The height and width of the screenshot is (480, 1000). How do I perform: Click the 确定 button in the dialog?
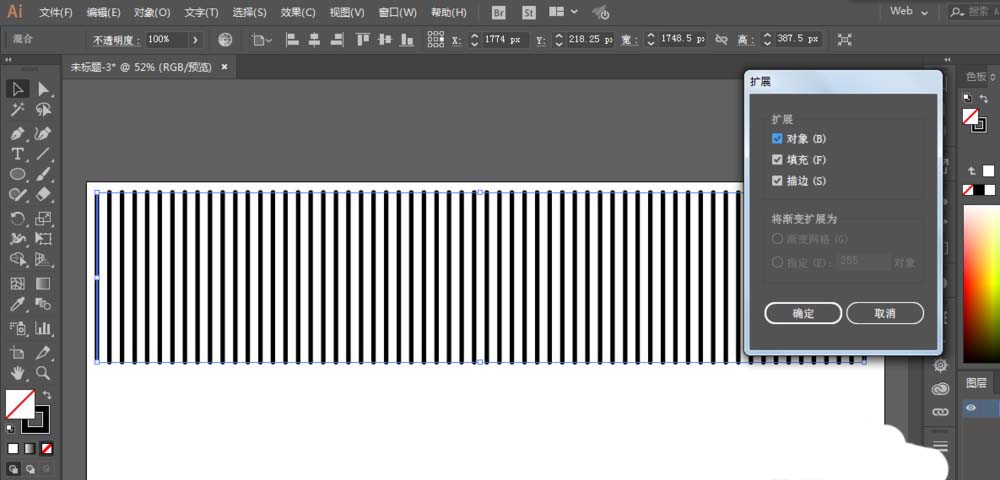click(x=803, y=314)
